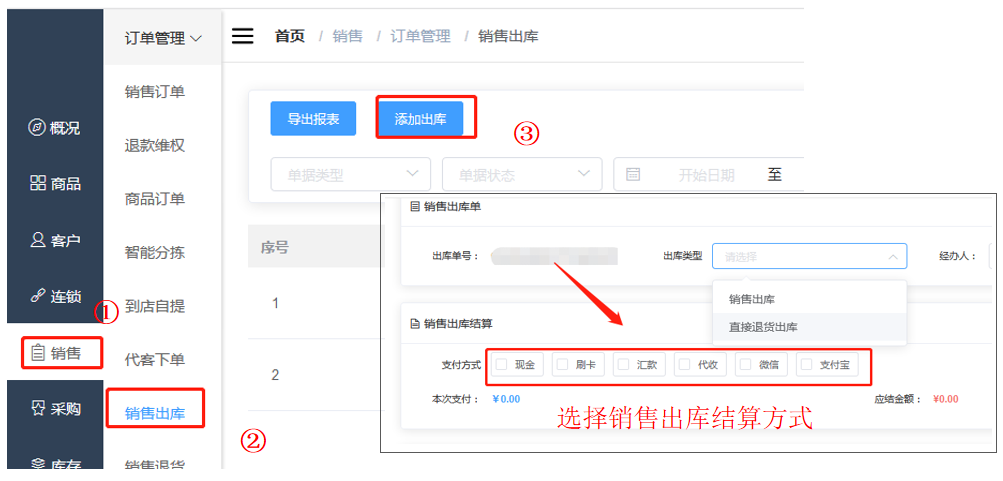Click table row number 1
1003x481 pixels.
click(x=275, y=303)
